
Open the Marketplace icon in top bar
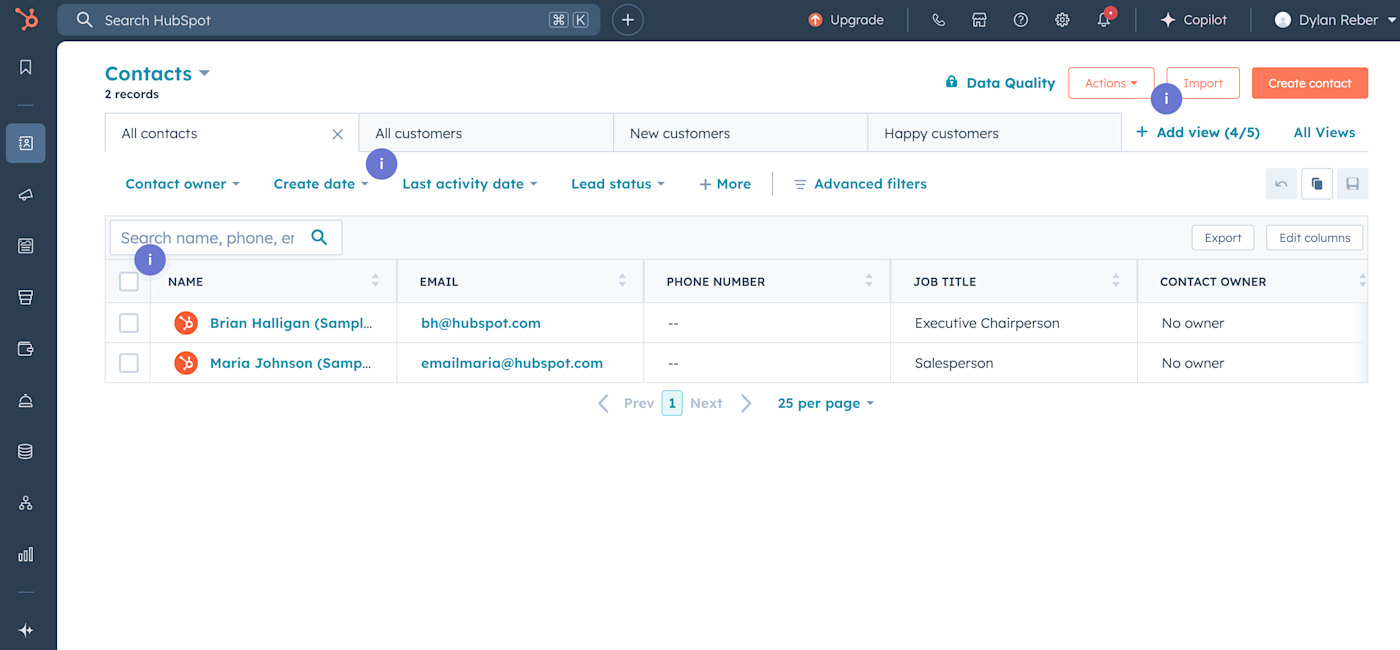[x=979, y=20]
